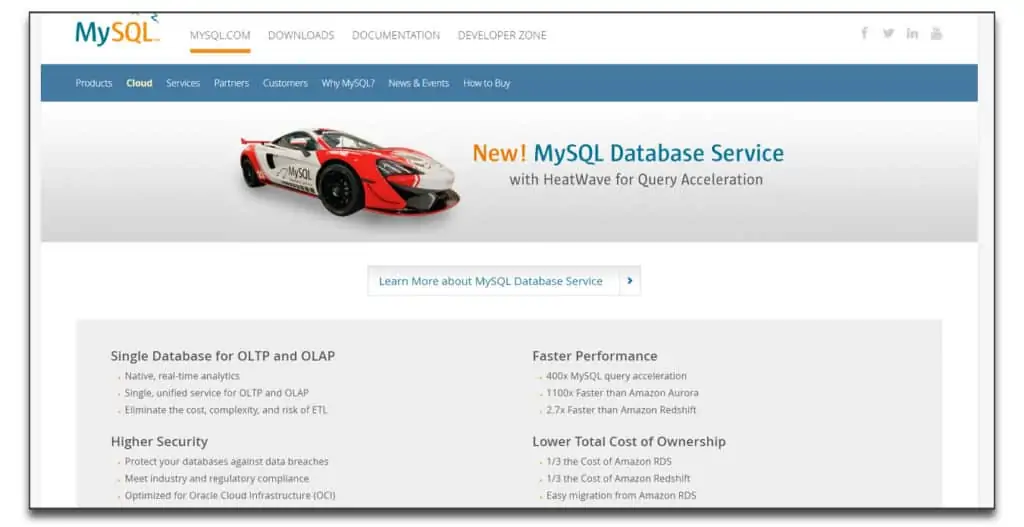Click '2.7x Faster than Amazon Redshift'

click(621, 410)
